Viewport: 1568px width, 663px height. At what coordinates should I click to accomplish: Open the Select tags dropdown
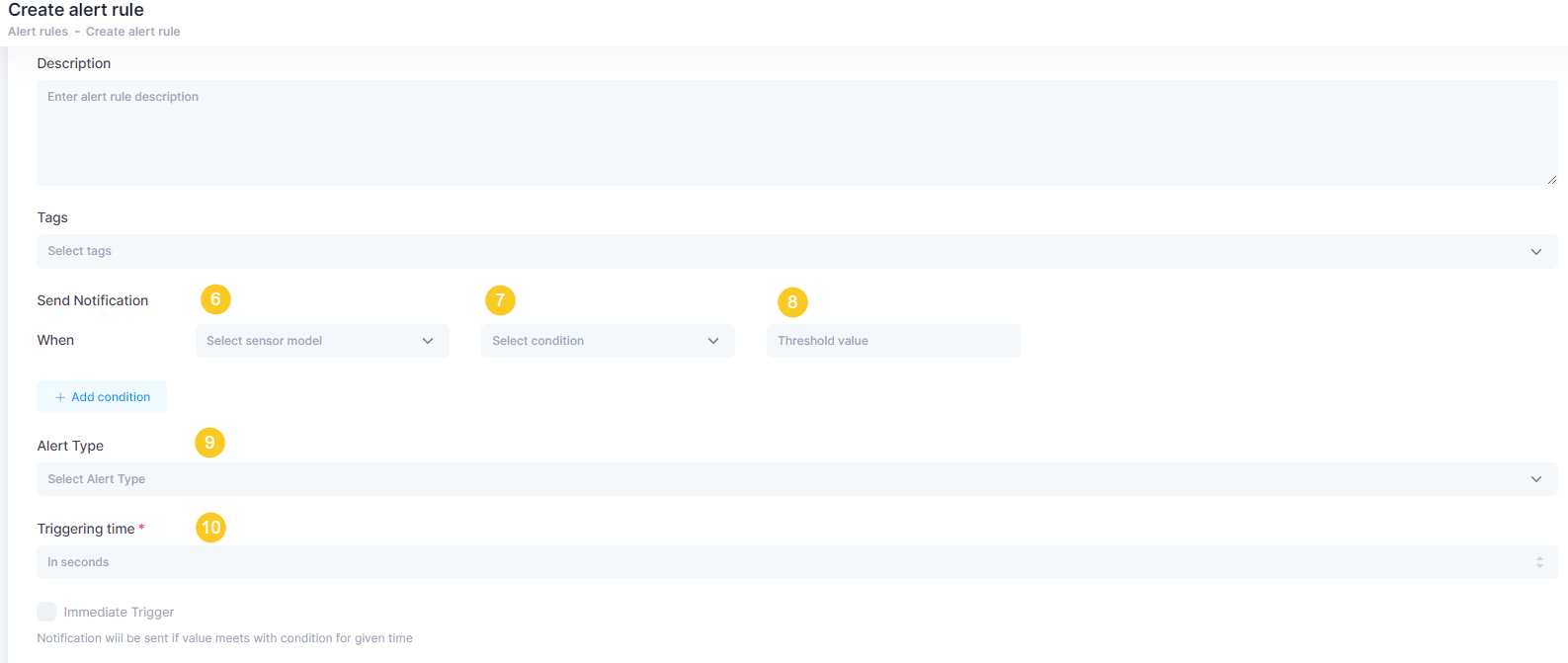796,251
